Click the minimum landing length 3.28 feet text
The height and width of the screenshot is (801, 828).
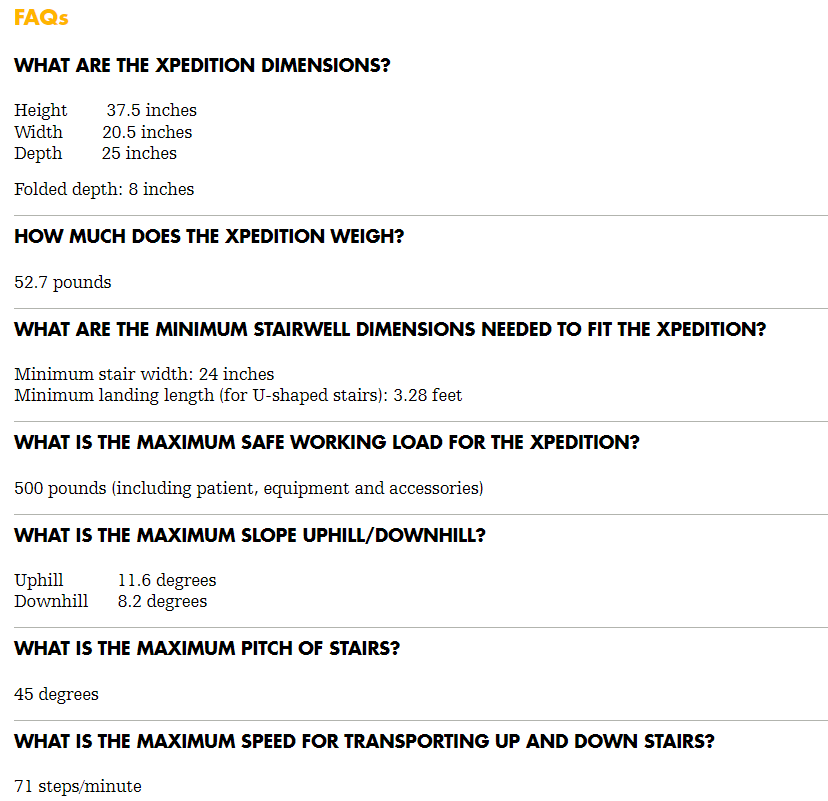pyautogui.click(x=238, y=396)
